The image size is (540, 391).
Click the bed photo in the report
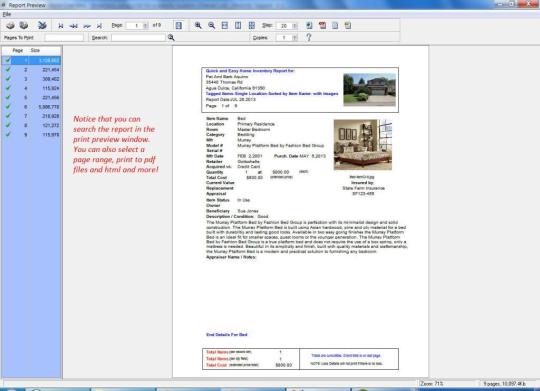point(363,145)
